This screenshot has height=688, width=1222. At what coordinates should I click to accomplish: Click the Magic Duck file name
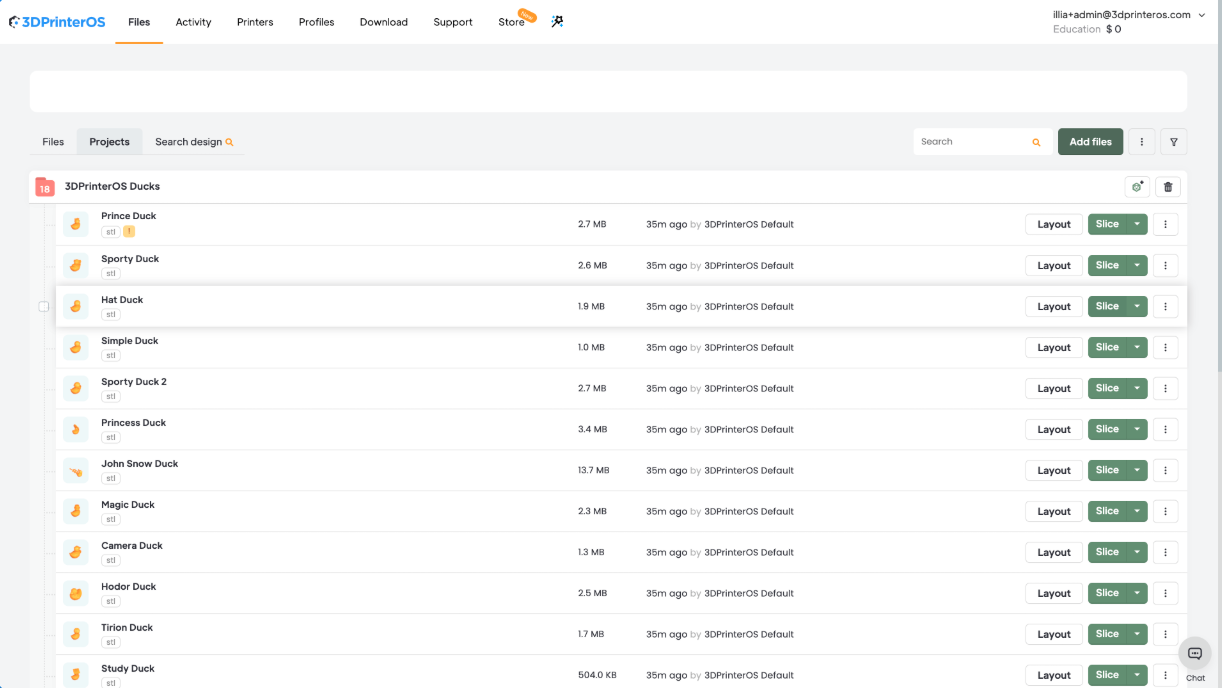(128, 505)
